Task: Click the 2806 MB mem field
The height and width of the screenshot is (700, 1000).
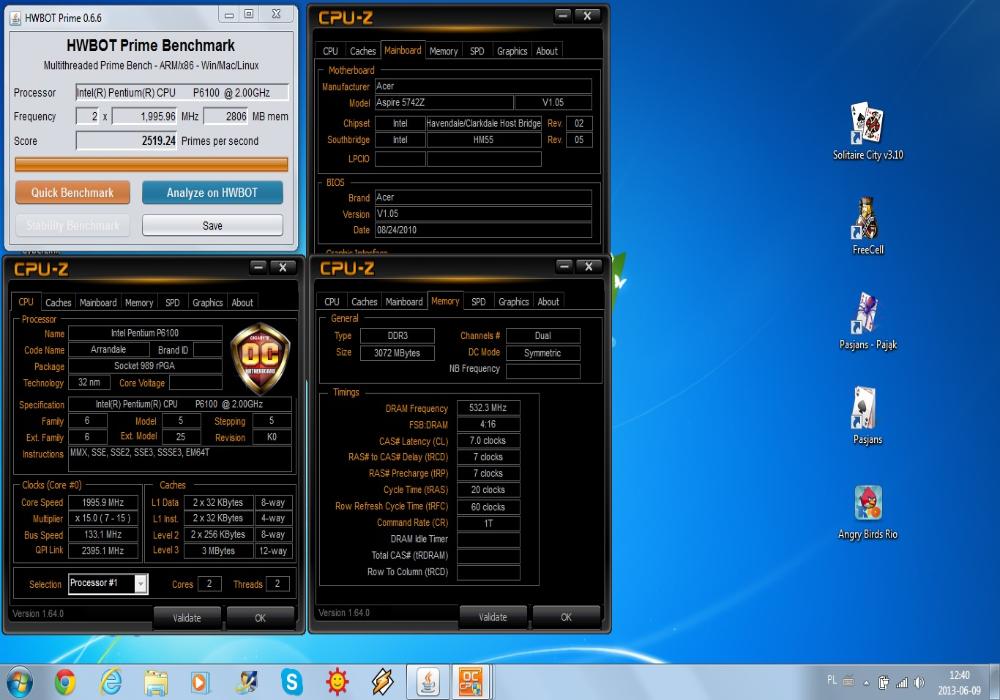Action: 226,117
